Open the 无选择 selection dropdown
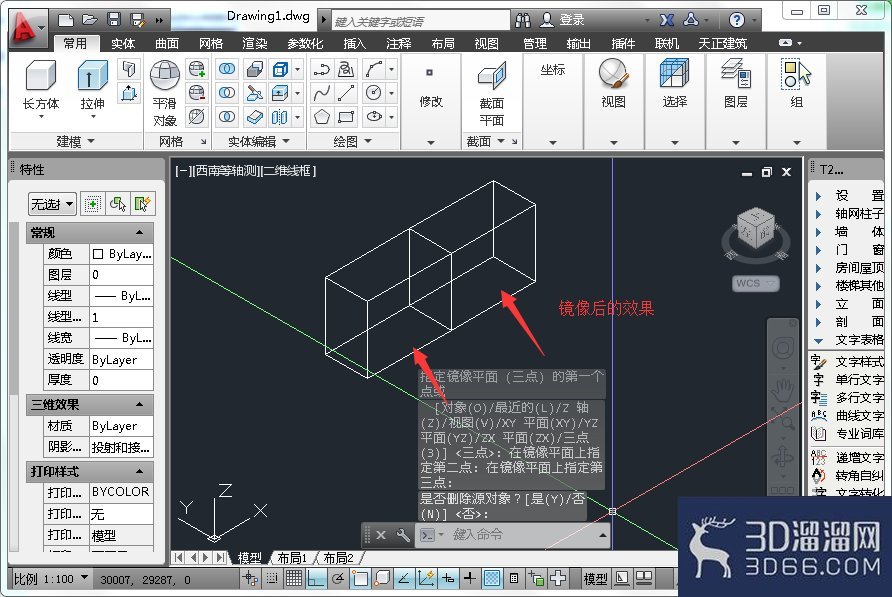The height and width of the screenshot is (597, 892). 52,204
